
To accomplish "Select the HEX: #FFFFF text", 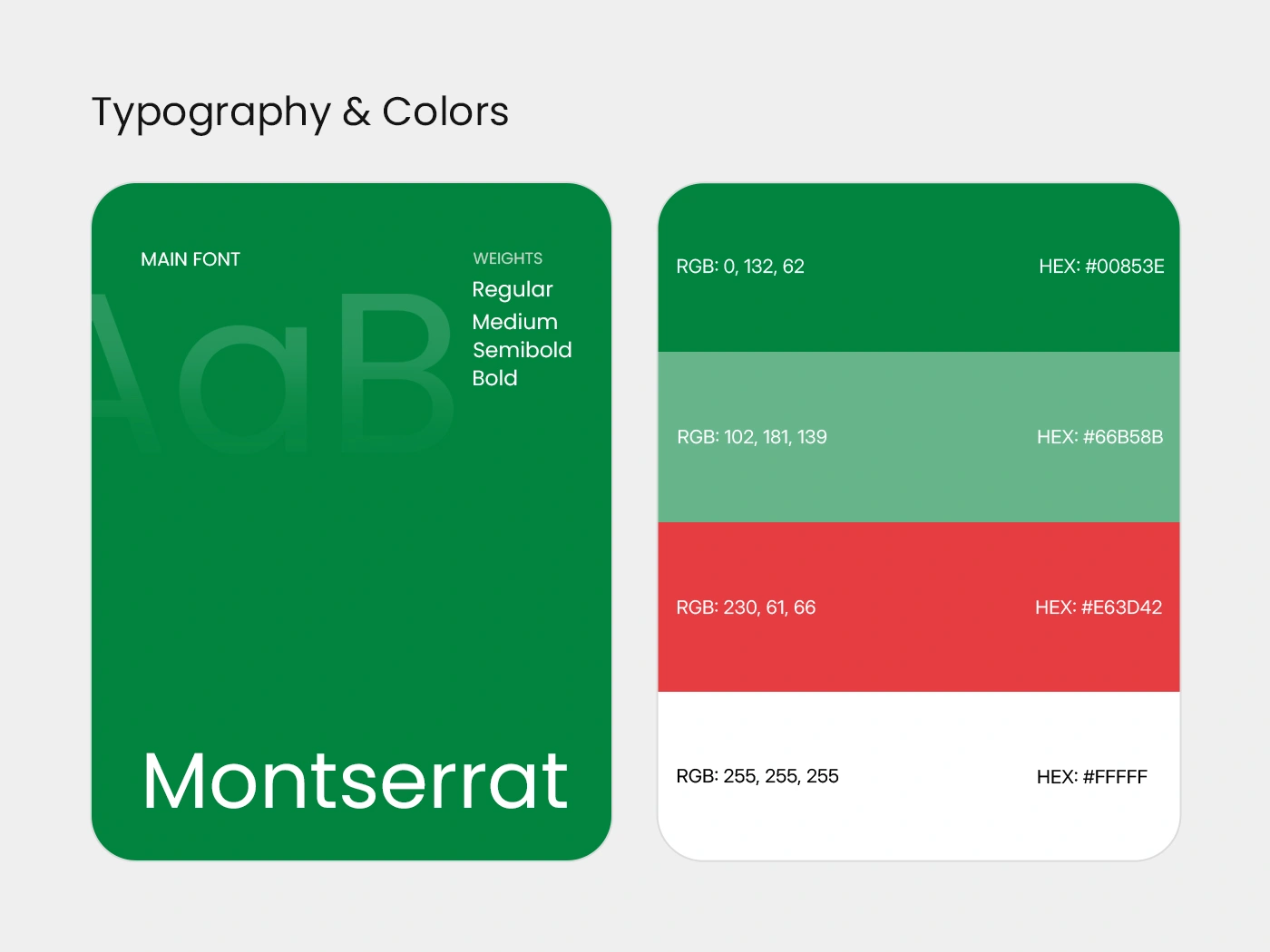I will point(1092,777).
